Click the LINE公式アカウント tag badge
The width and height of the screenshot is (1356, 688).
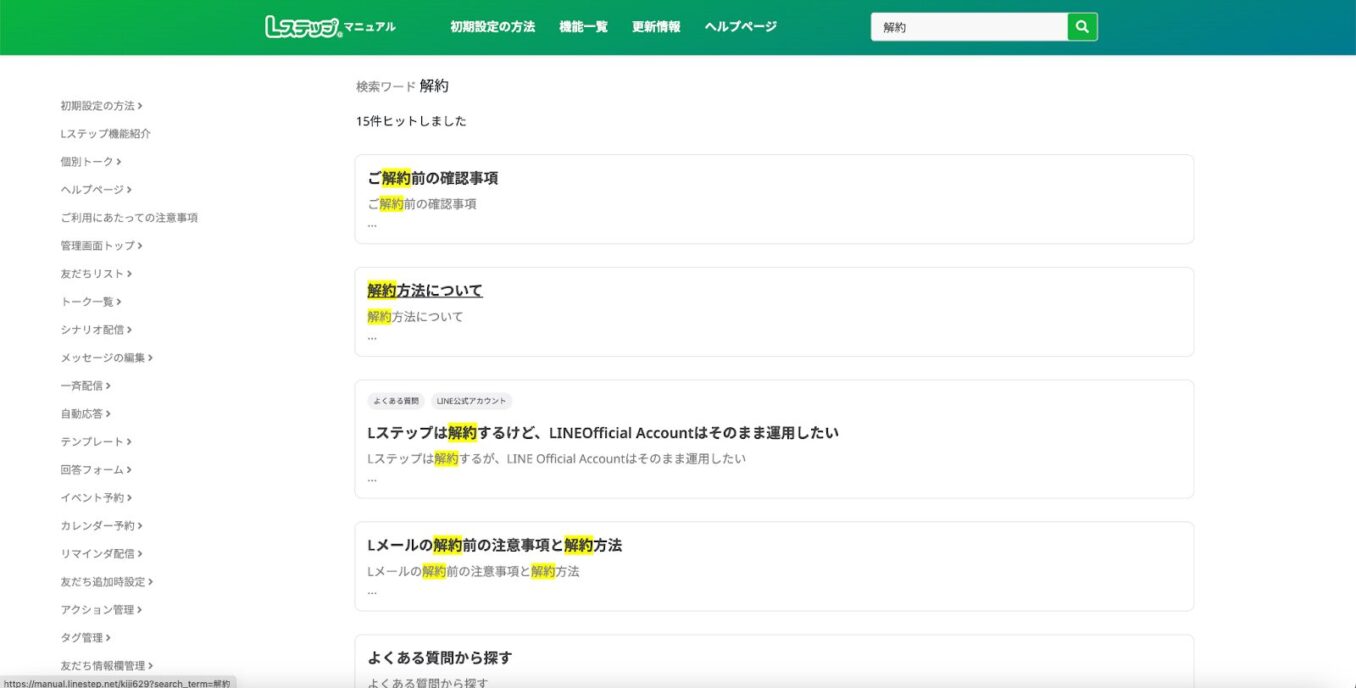click(472, 400)
